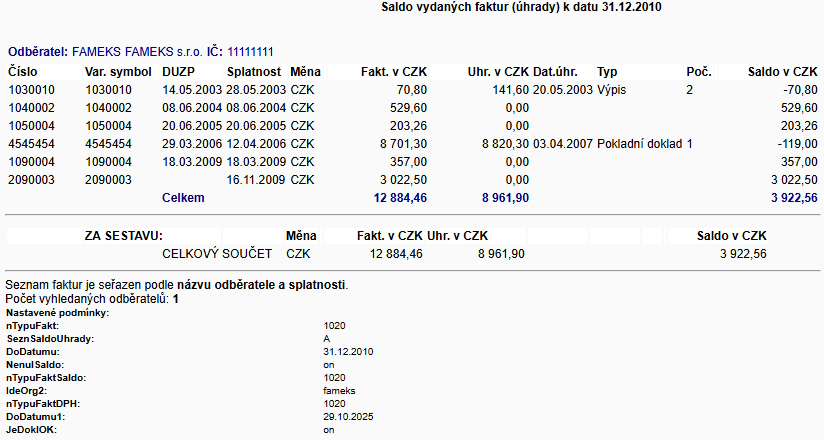
Task: Click the Celkem totals row label
Action: [183, 198]
